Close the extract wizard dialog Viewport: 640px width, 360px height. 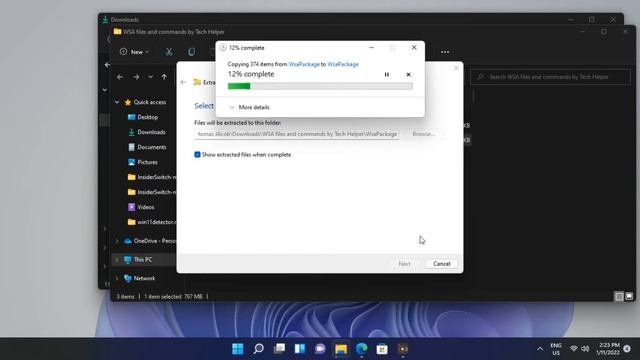pos(456,68)
